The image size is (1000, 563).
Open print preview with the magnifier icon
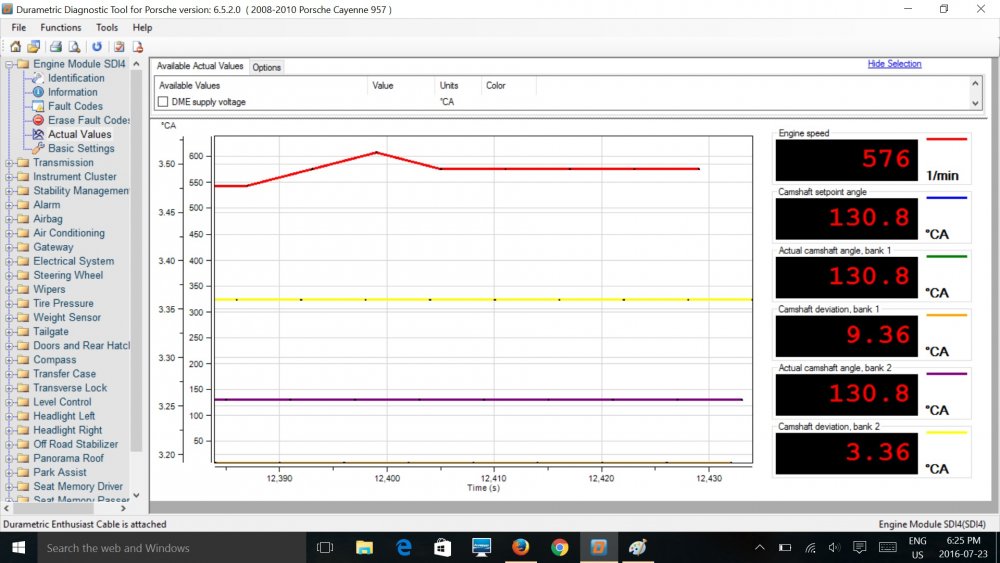pyautogui.click(x=74, y=46)
